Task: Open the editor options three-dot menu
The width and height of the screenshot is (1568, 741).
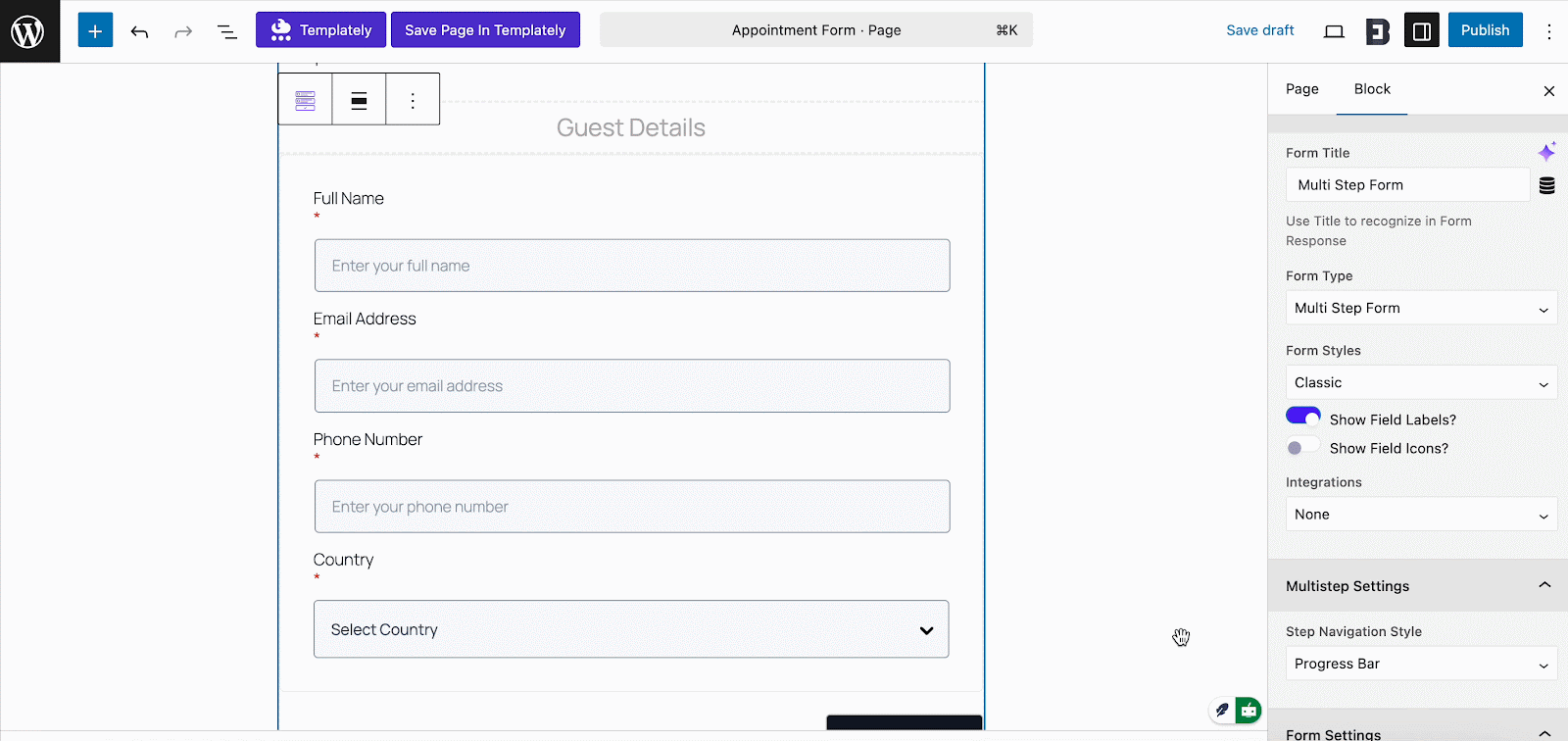Action: [1549, 31]
